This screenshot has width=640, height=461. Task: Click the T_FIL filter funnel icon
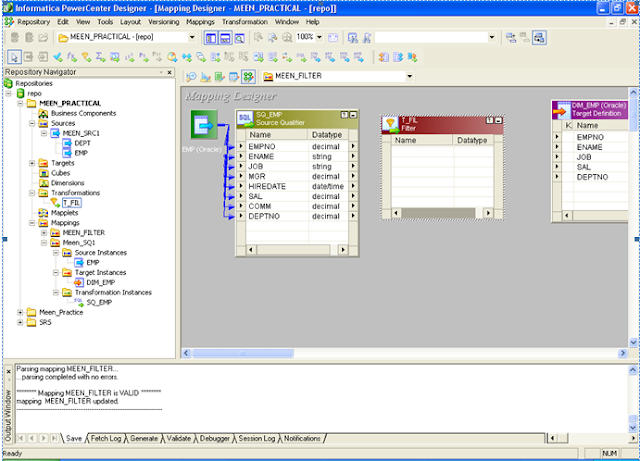point(391,124)
